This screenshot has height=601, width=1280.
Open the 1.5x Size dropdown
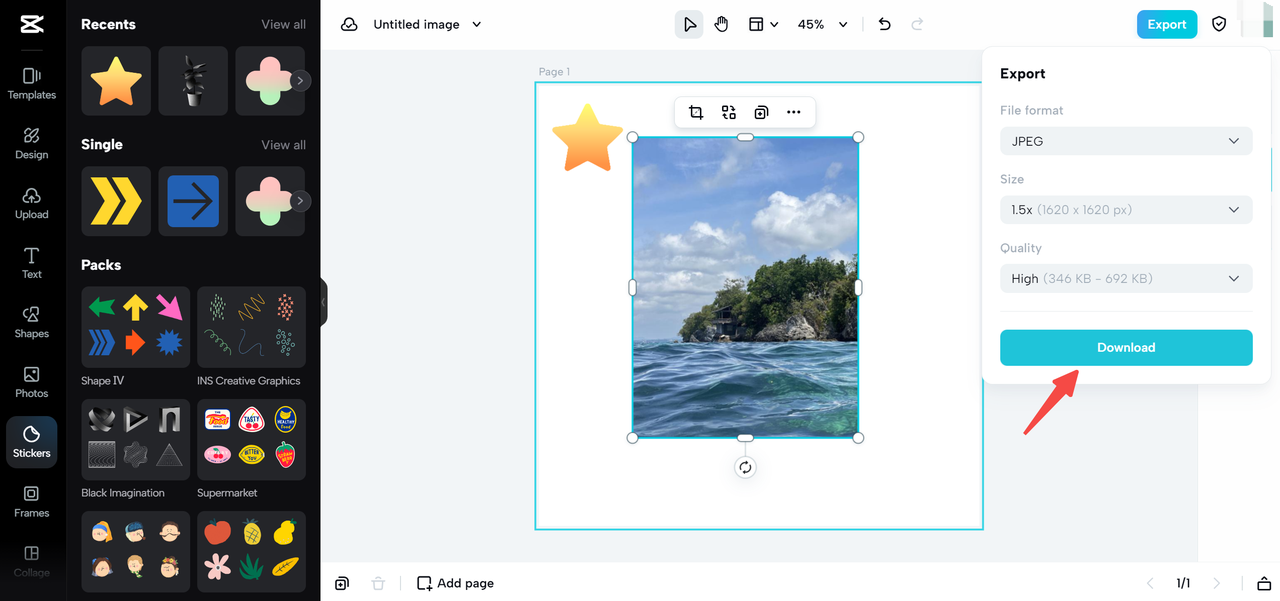1126,210
